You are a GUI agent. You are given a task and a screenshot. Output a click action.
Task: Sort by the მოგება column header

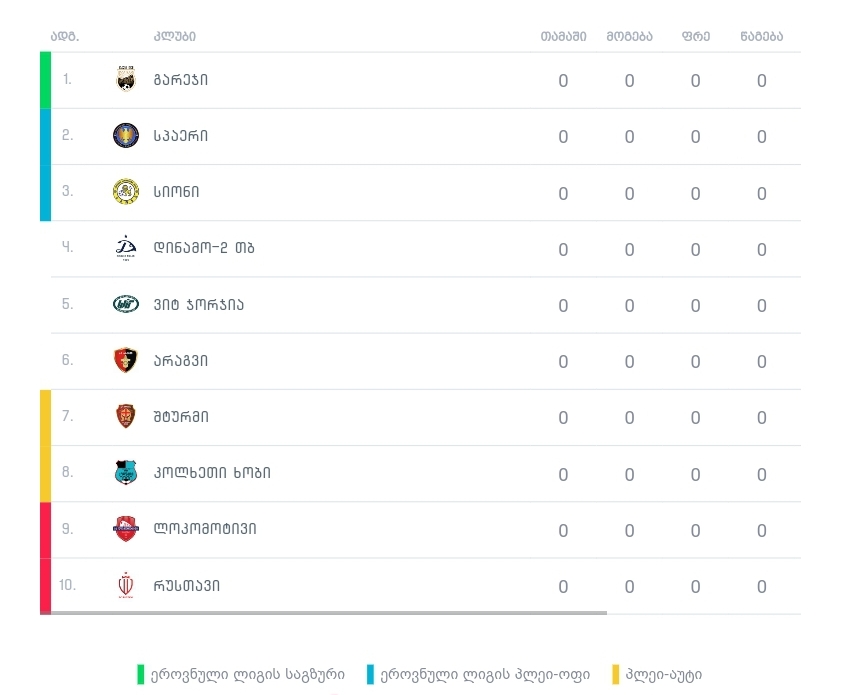629,37
